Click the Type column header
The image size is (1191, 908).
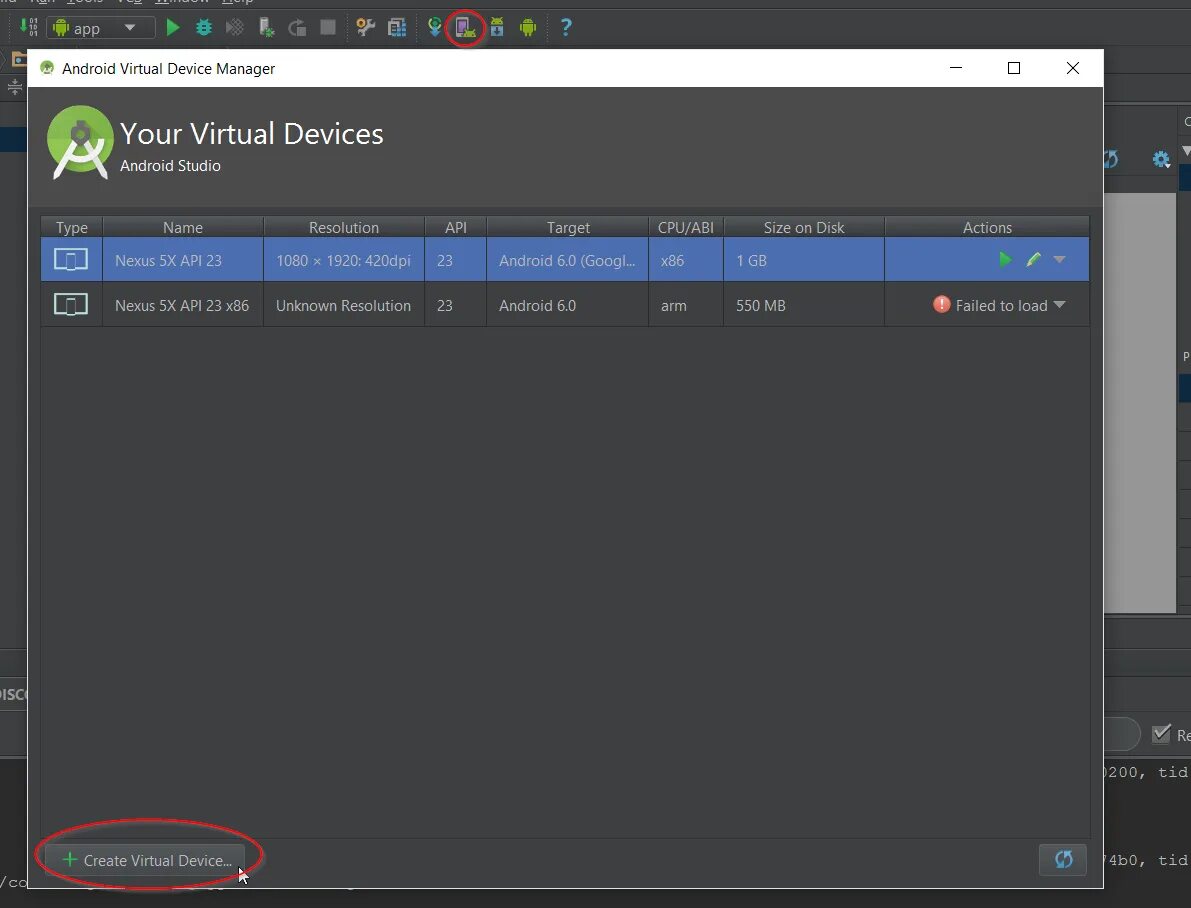point(72,227)
